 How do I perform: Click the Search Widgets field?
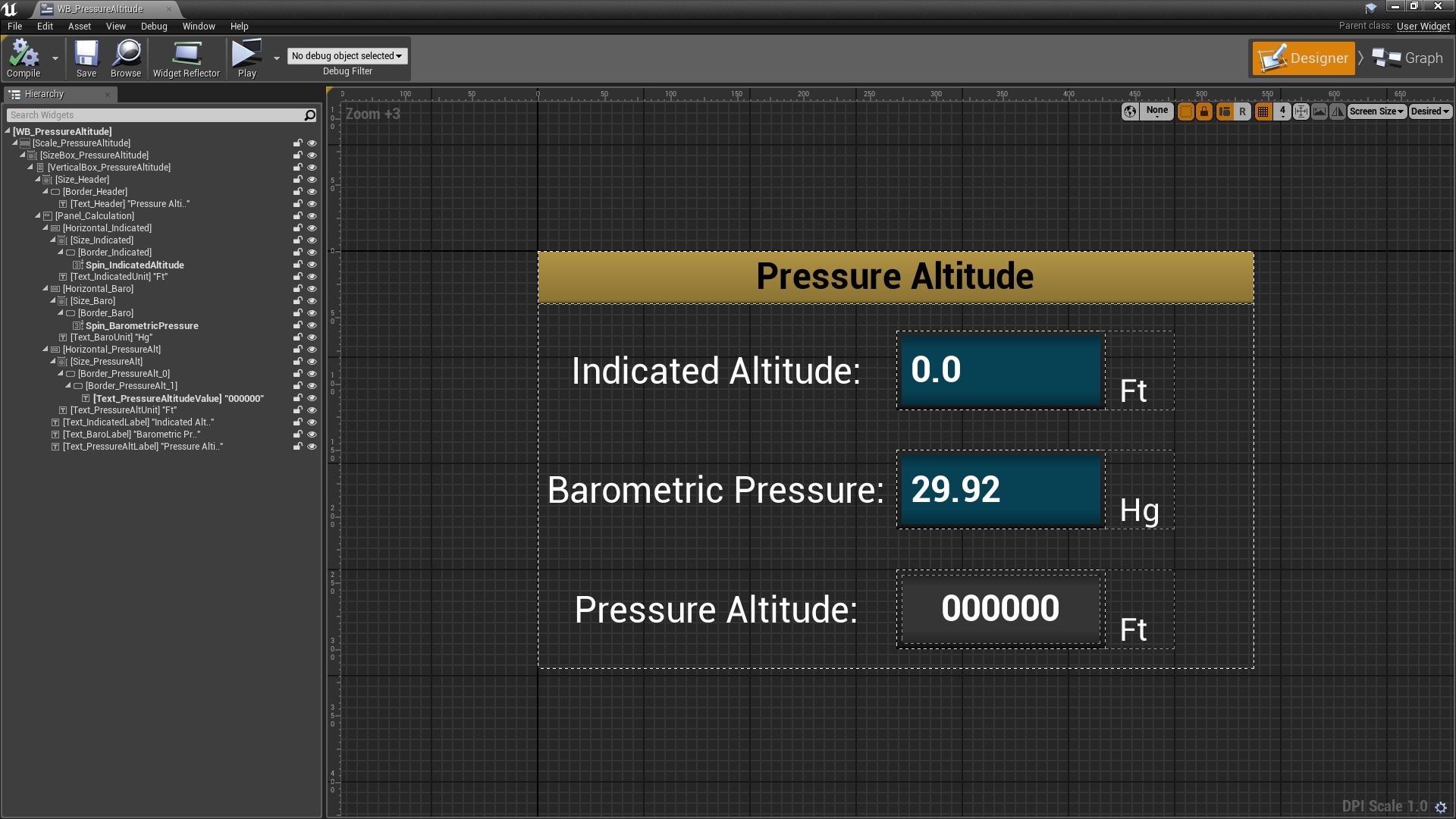(x=155, y=115)
